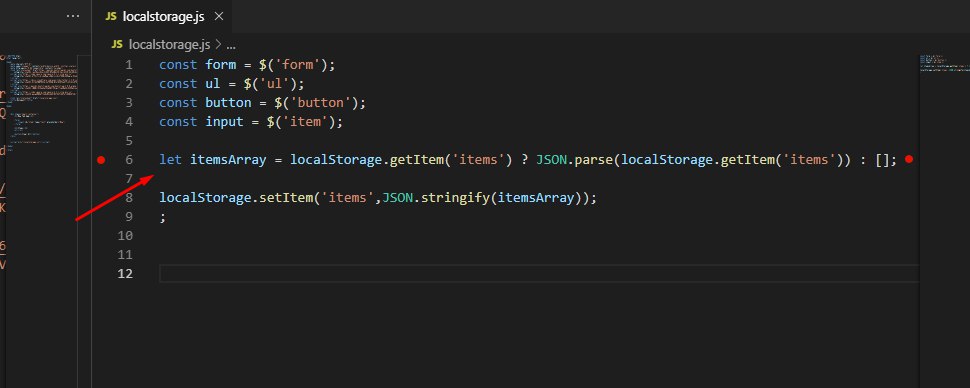Viewport: 970px width, 388px height.
Task: Click line number 2 in gutter
Action: [129, 84]
